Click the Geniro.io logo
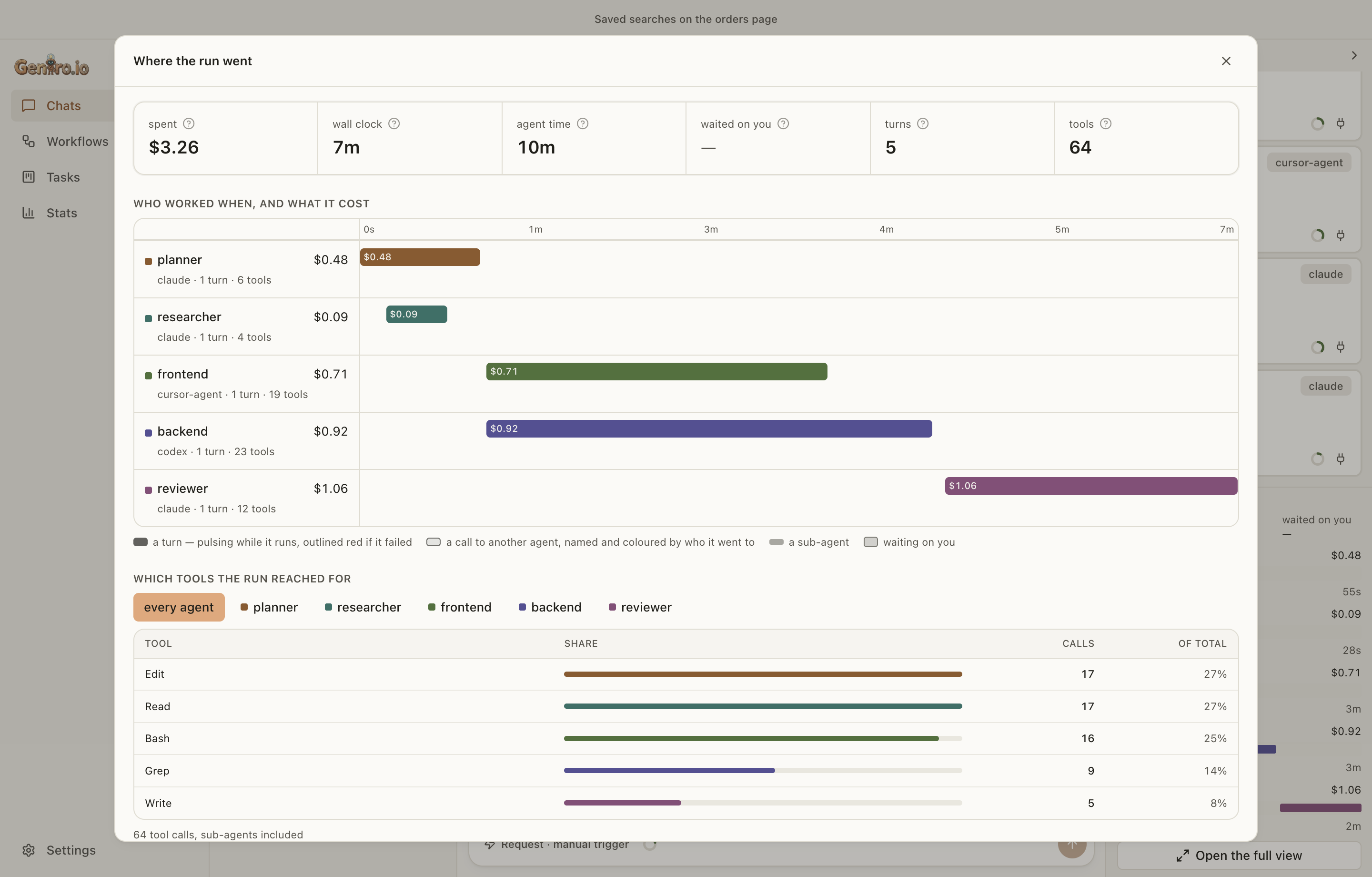This screenshot has height=877, width=1372. (51, 66)
